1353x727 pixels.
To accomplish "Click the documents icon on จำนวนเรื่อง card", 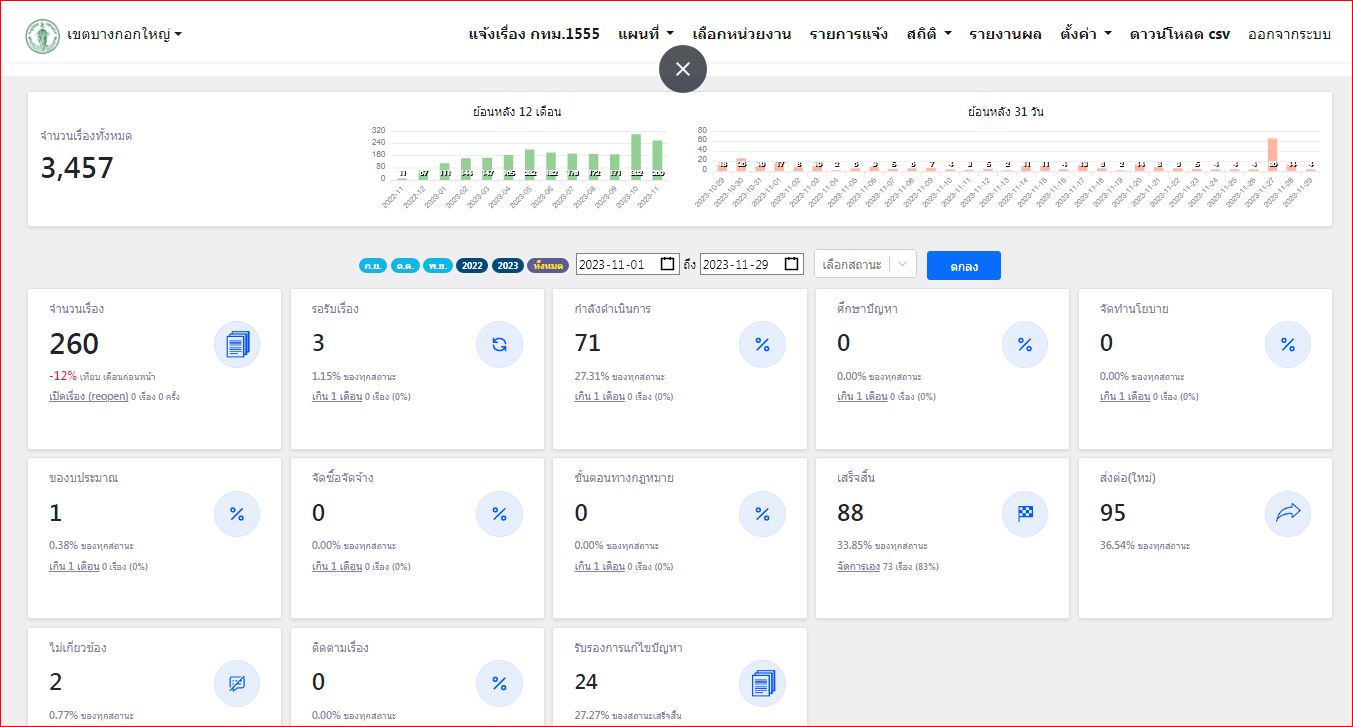I will (x=237, y=345).
